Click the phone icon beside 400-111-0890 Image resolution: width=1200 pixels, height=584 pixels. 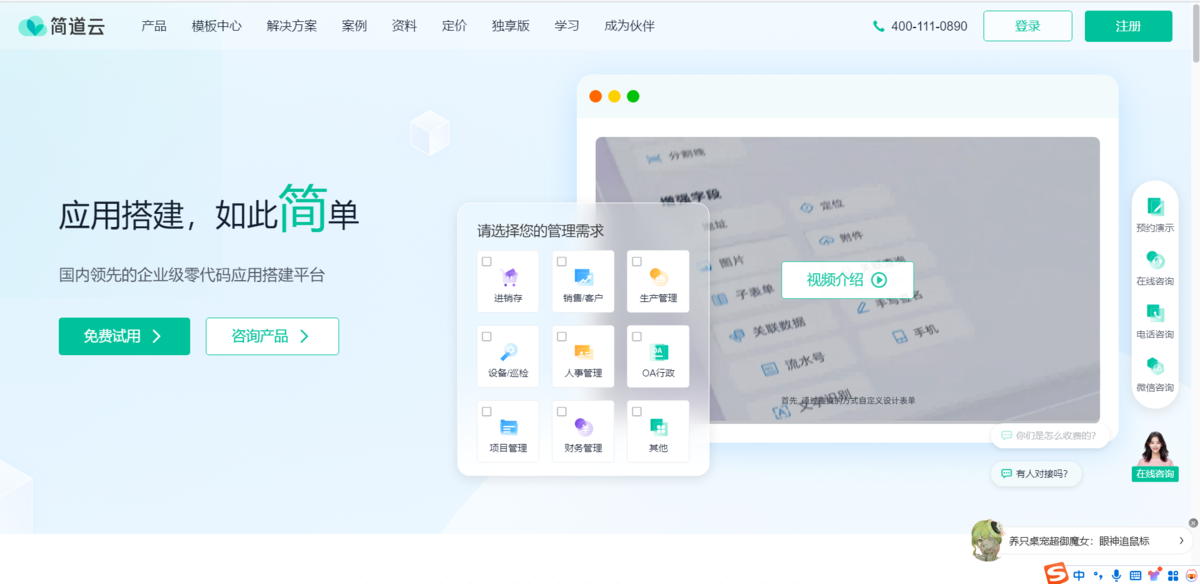coord(878,26)
